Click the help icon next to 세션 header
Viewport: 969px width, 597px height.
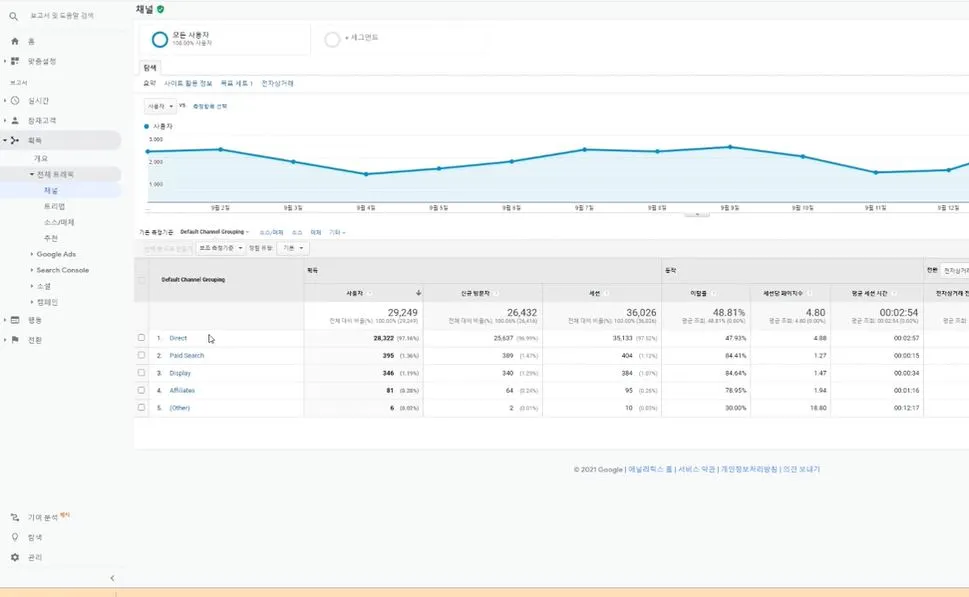pos(606,293)
